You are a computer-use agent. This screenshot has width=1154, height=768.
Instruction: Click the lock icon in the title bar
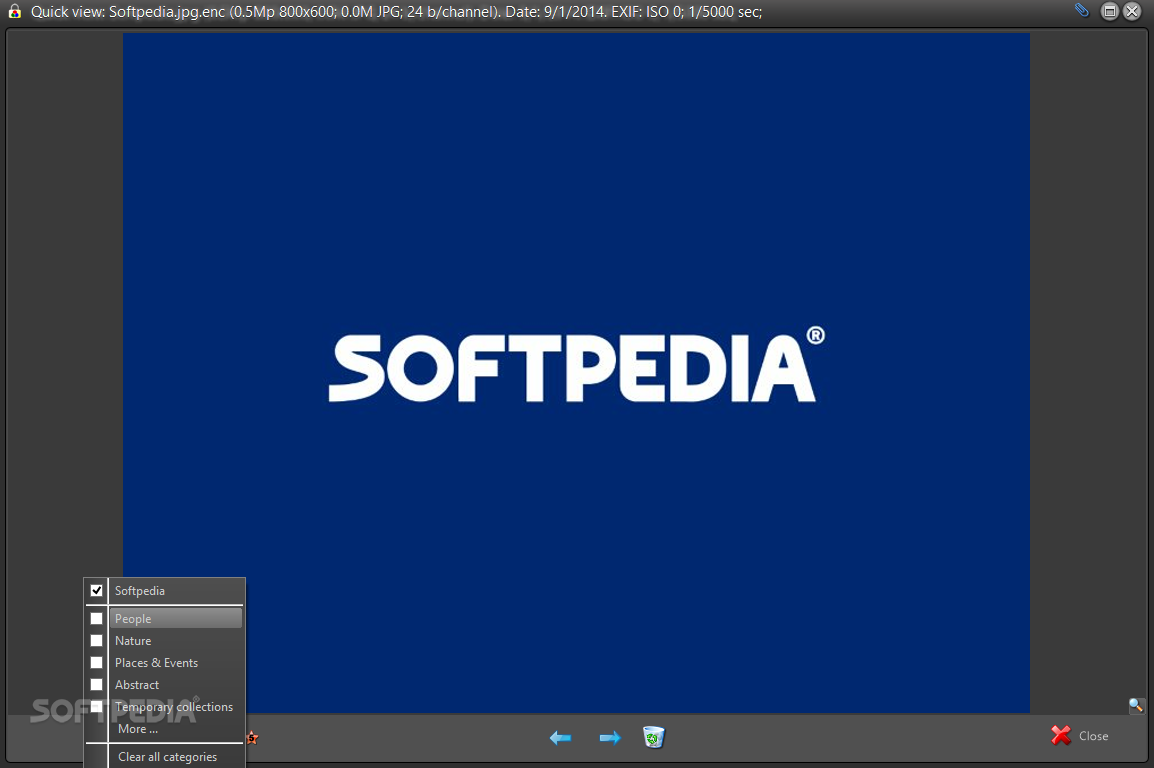[14, 11]
